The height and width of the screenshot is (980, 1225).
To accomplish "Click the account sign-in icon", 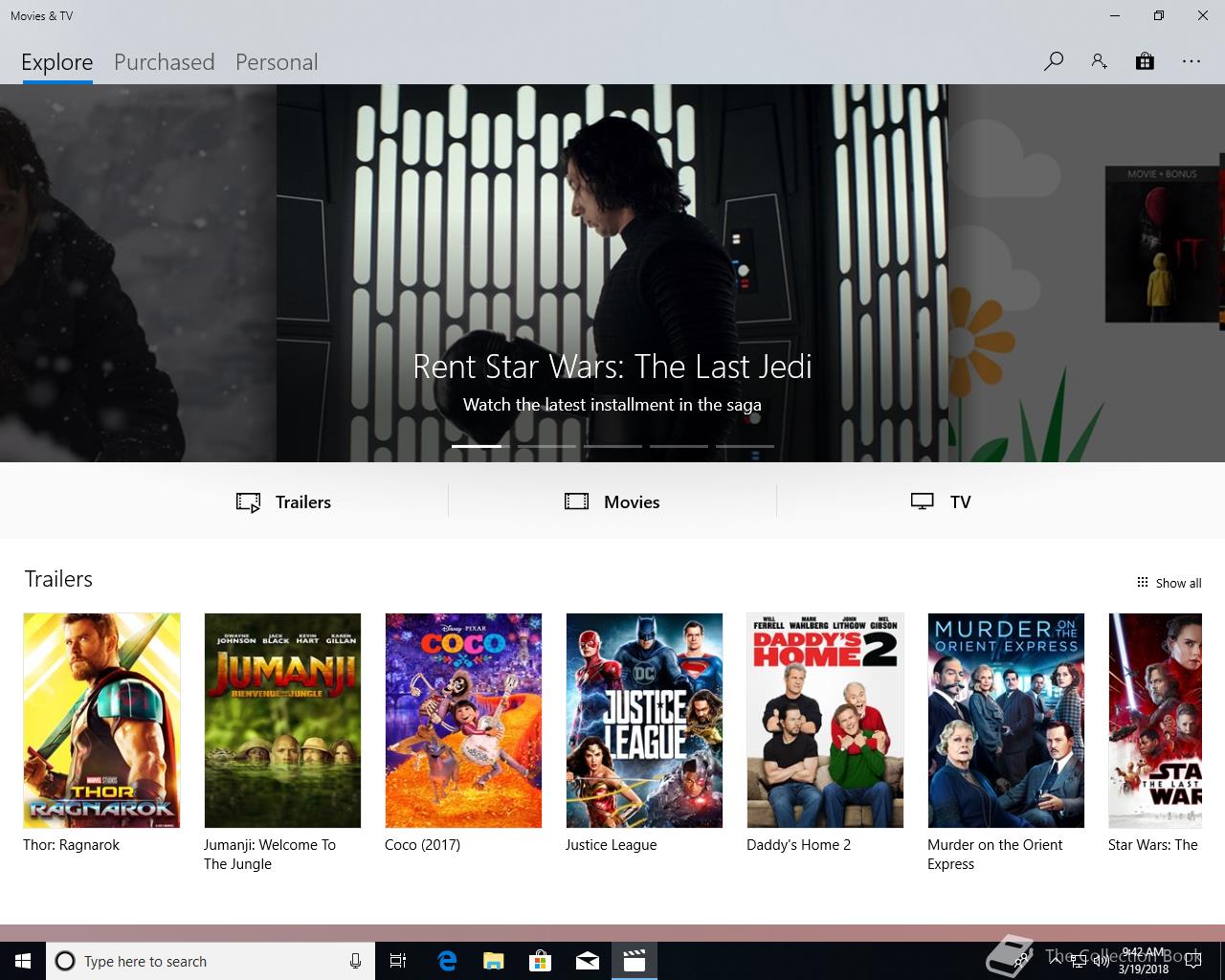I will click(x=1099, y=62).
